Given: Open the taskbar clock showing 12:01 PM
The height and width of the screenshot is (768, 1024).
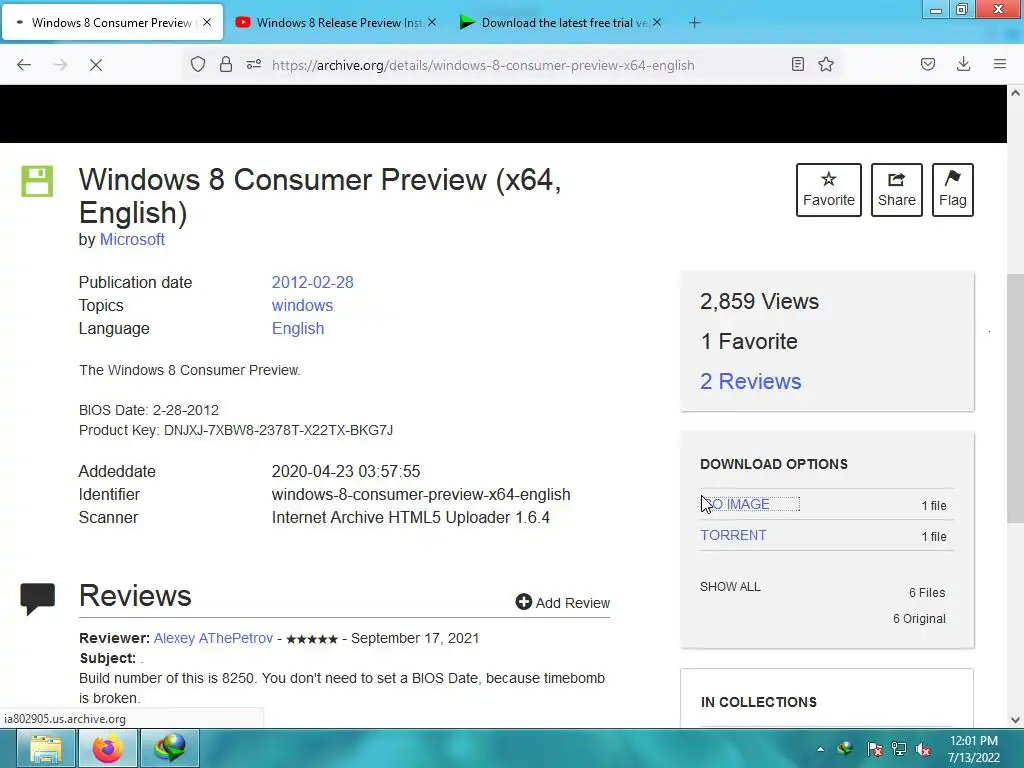Looking at the screenshot, I should (x=974, y=749).
